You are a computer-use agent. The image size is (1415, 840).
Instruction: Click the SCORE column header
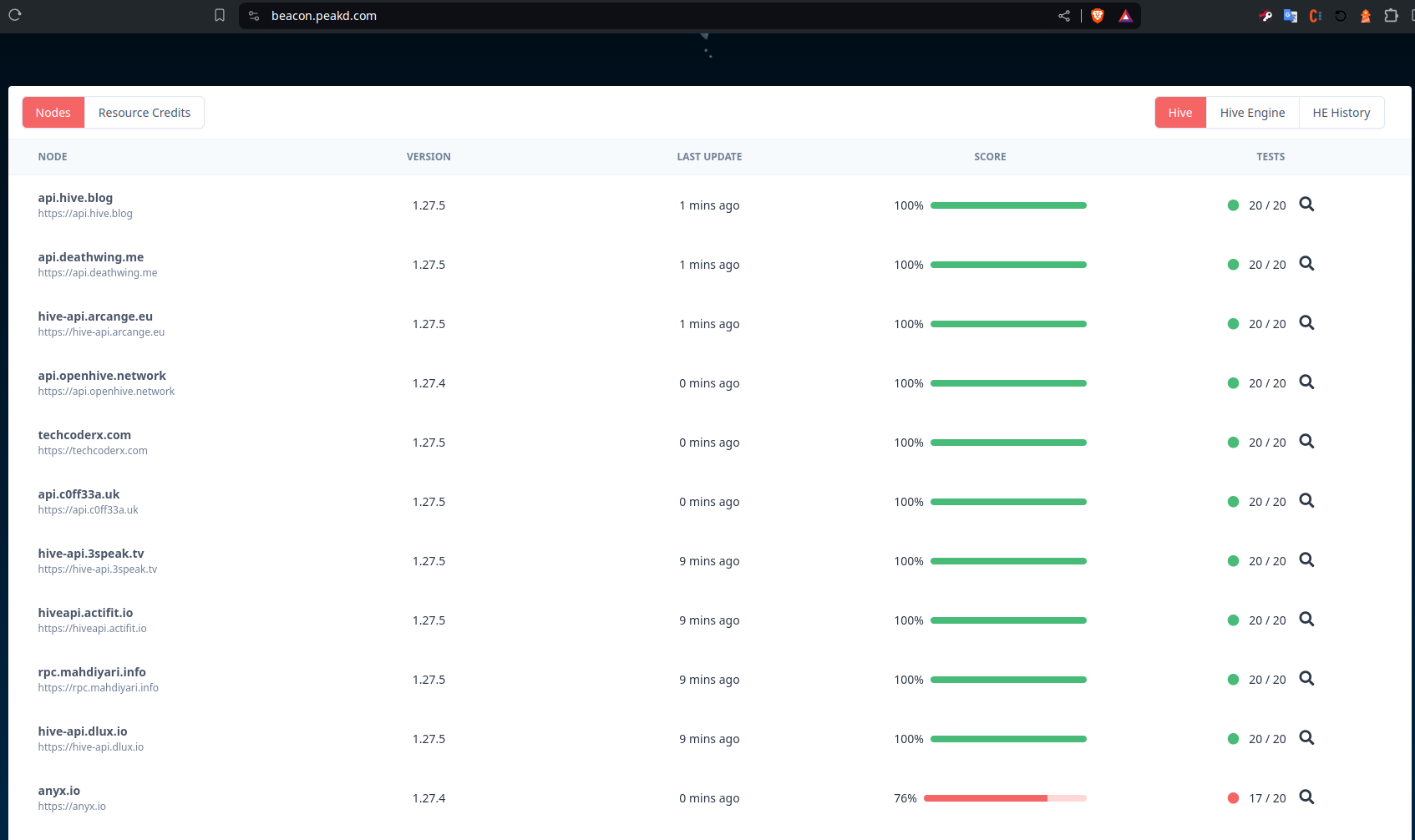pyautogui.click(x=990, y=157)
